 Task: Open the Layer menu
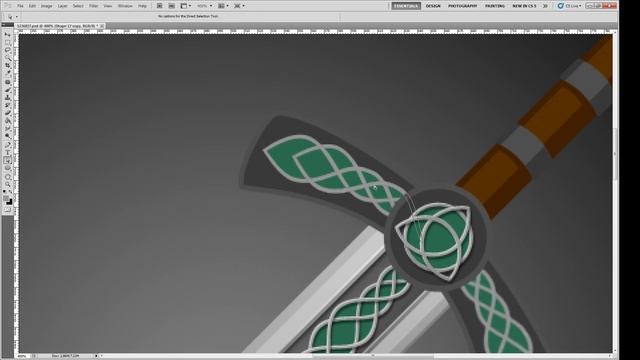pyautogui.click(x=62, y=6)
